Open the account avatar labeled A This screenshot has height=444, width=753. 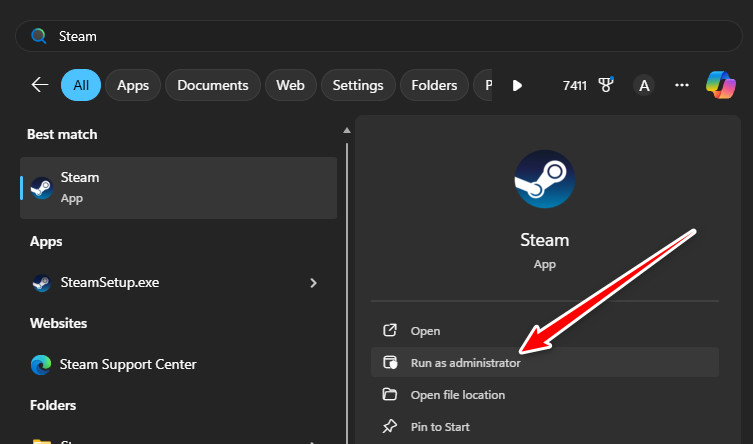[x=644, y=85]
